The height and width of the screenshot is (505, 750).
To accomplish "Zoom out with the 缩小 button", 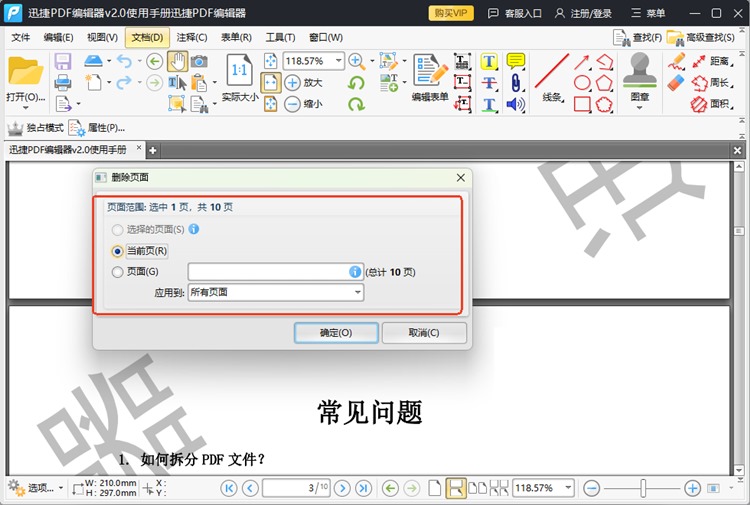I will click(x=303, y=104).
